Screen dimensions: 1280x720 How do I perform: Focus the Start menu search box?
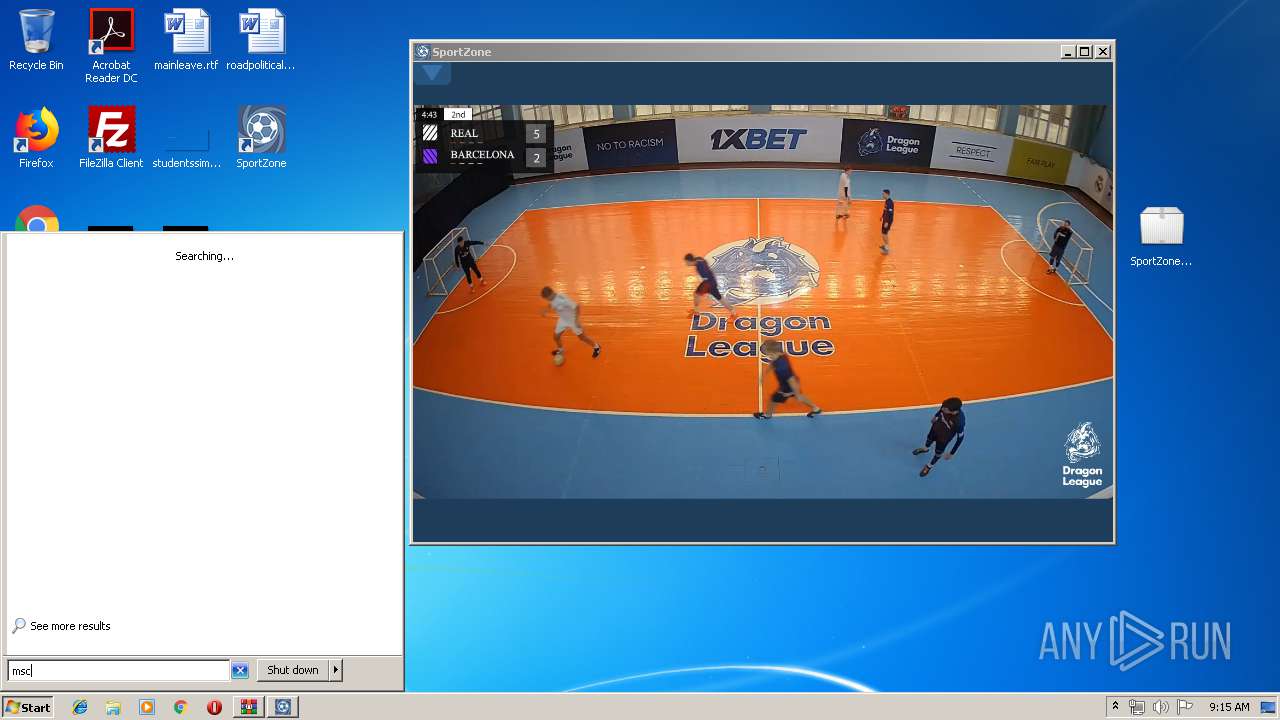[119, 671]
